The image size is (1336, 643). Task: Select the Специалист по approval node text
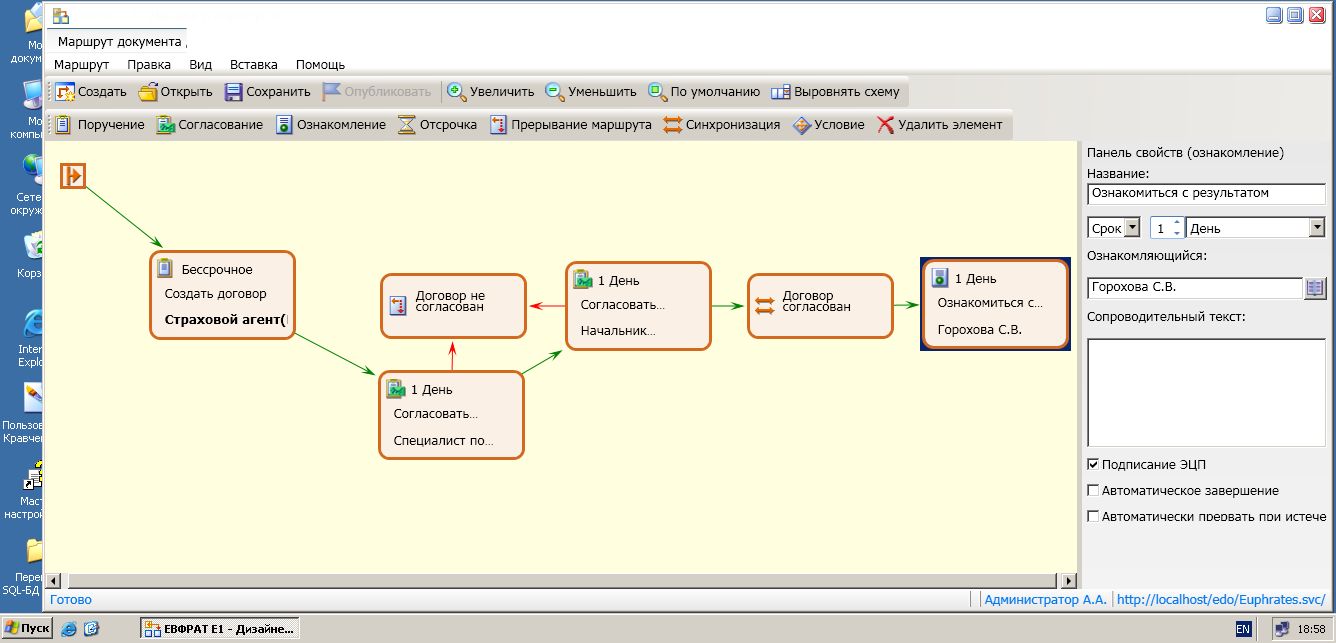(x=443, y=440)
